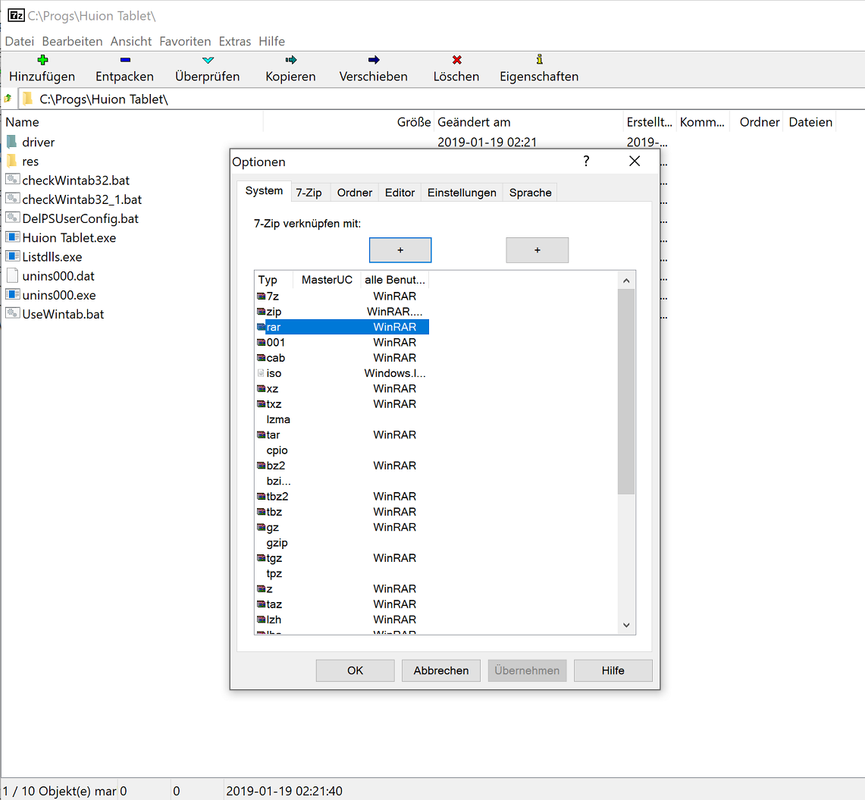
Task: Open the Ansicht menu
Action: coord(131,41)
